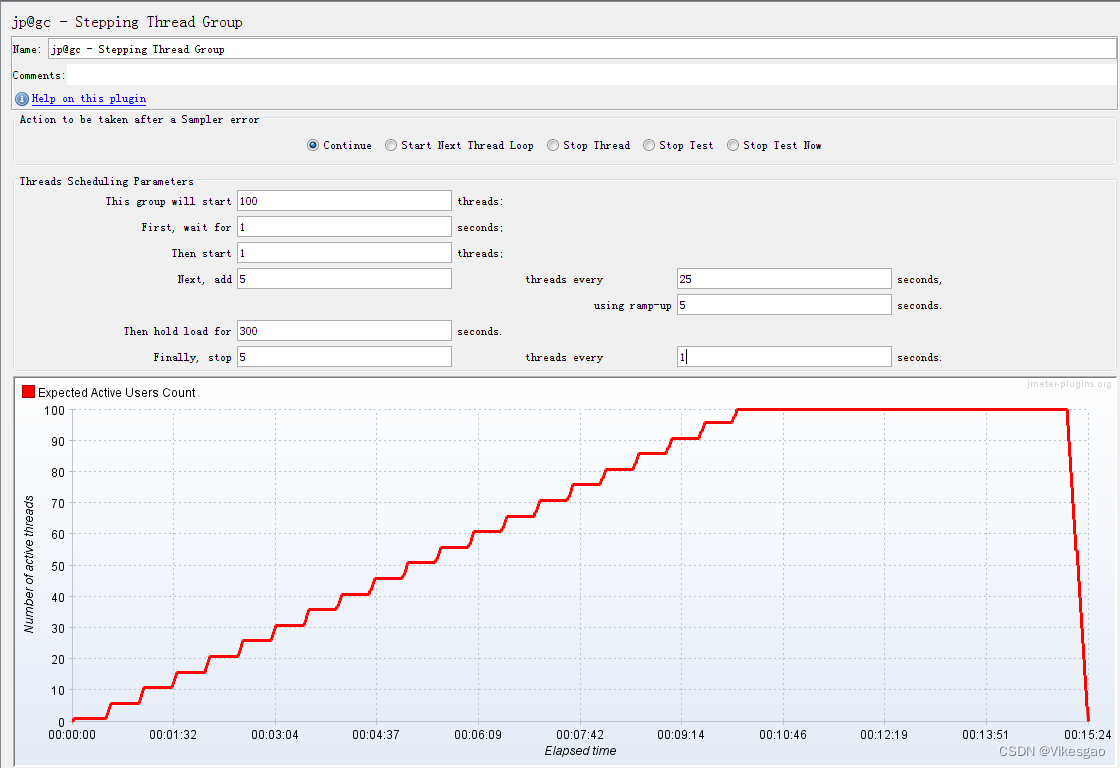The height and width of the screenshot is (768, 1120).
Task: Click the 'First, wait for' seconds field
Action: [344, 227]
